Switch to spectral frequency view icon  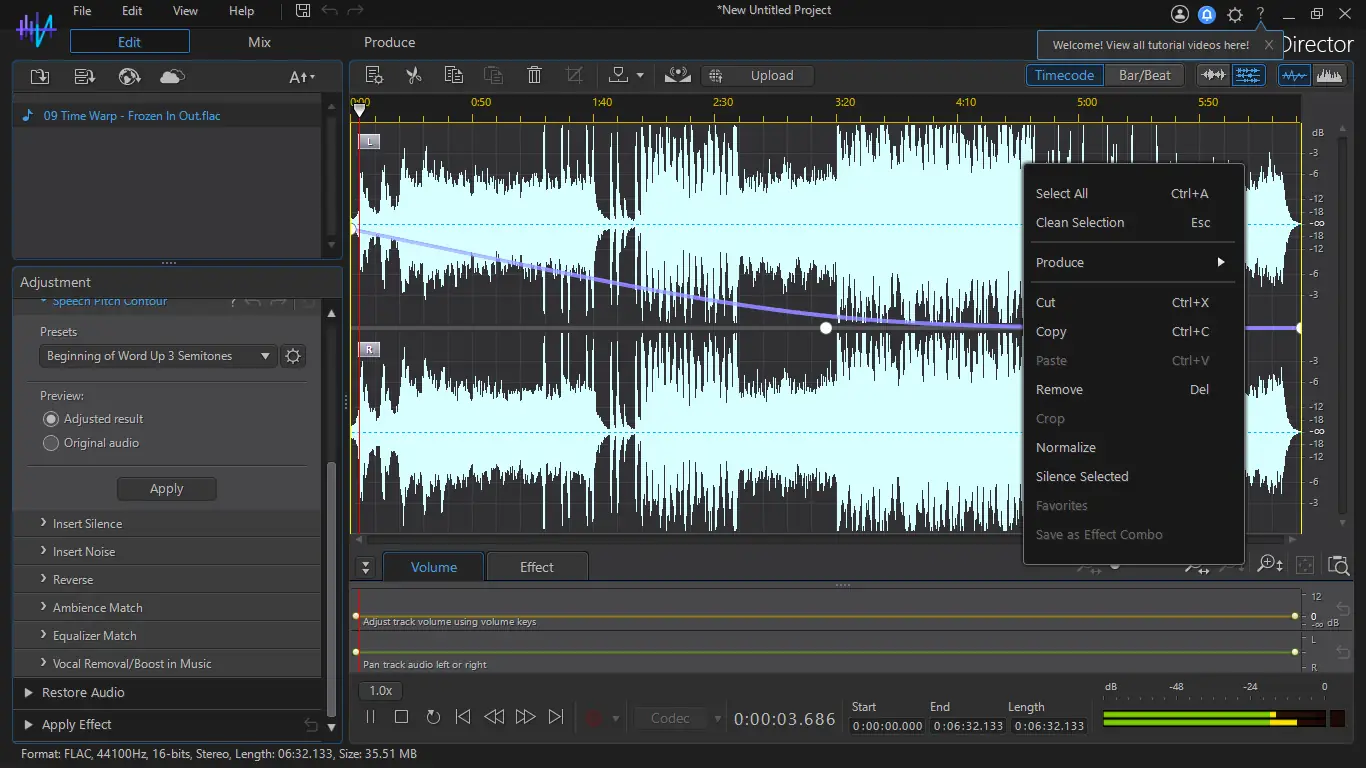coord(1329,75)
